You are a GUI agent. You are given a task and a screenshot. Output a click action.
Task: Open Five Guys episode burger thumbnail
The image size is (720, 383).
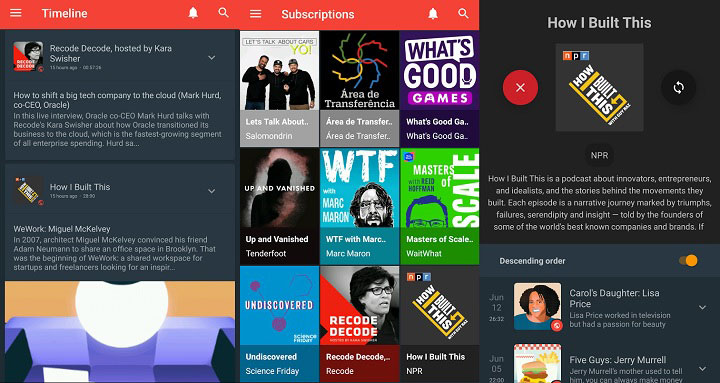point(537,363)
